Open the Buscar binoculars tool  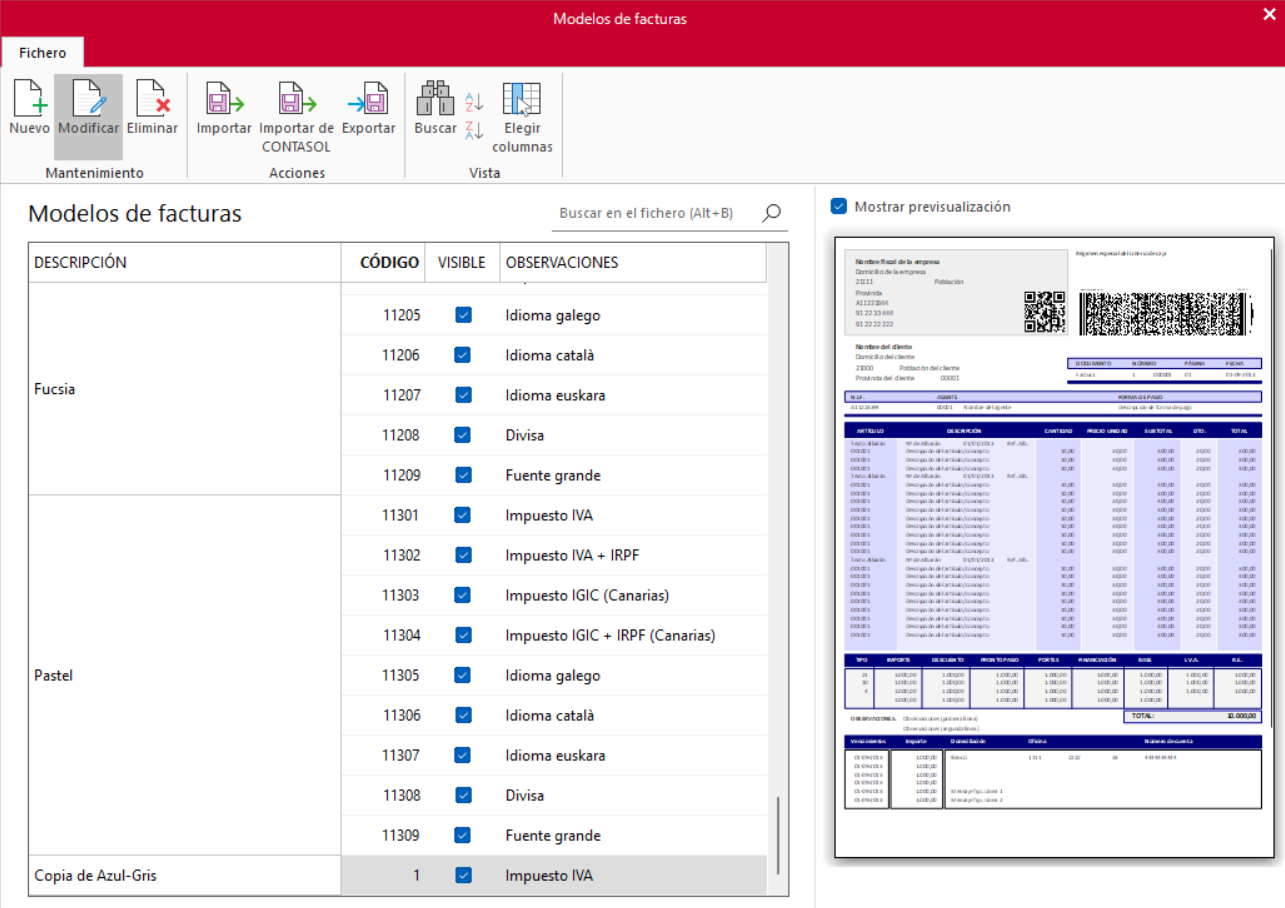[435, 109]
